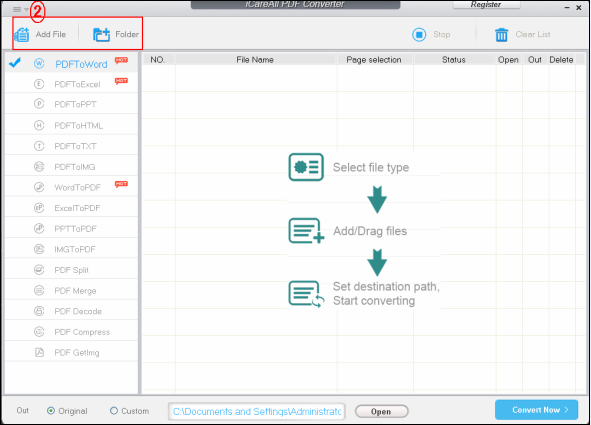Click the Add File label
The height and width of the screenshot is (425, 591).
click(x=51, y=34)
